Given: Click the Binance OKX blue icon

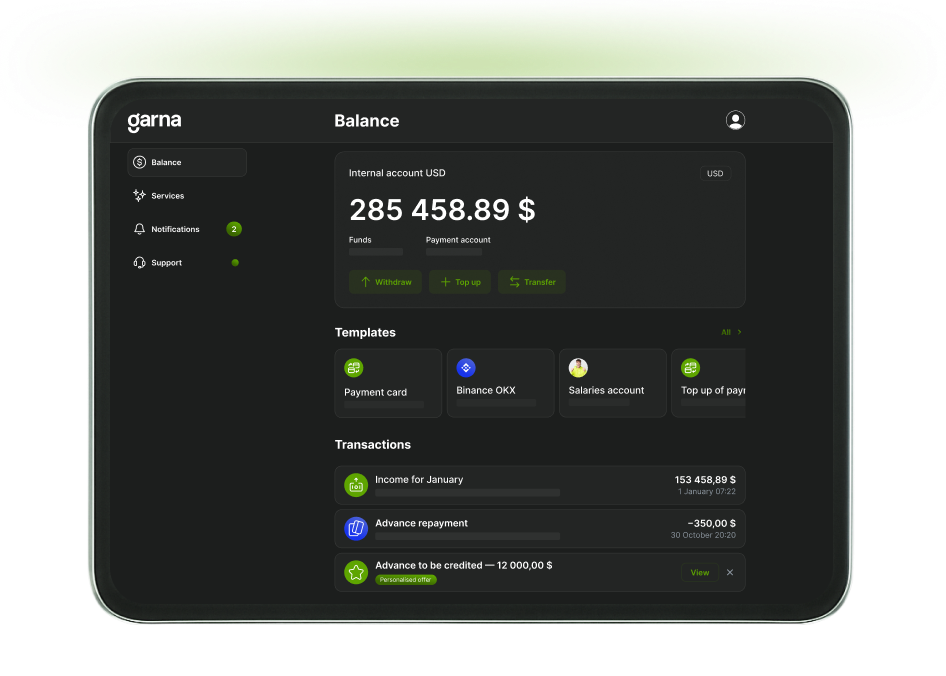Looking at the screenshot, I should click(466, 368).
